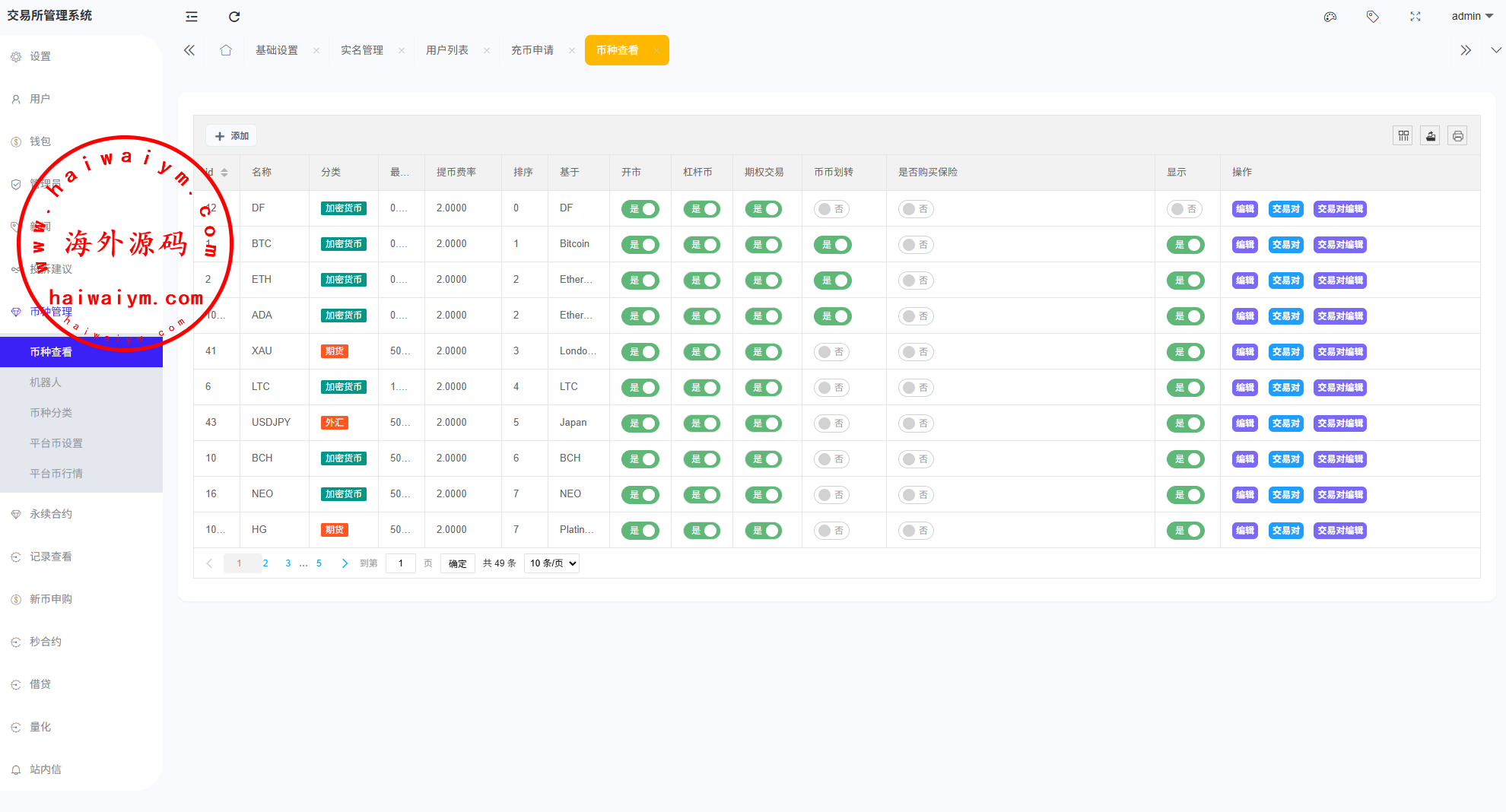
Task: Toggle 币币划转 switch for BTC row
Action: coord(832,245)
